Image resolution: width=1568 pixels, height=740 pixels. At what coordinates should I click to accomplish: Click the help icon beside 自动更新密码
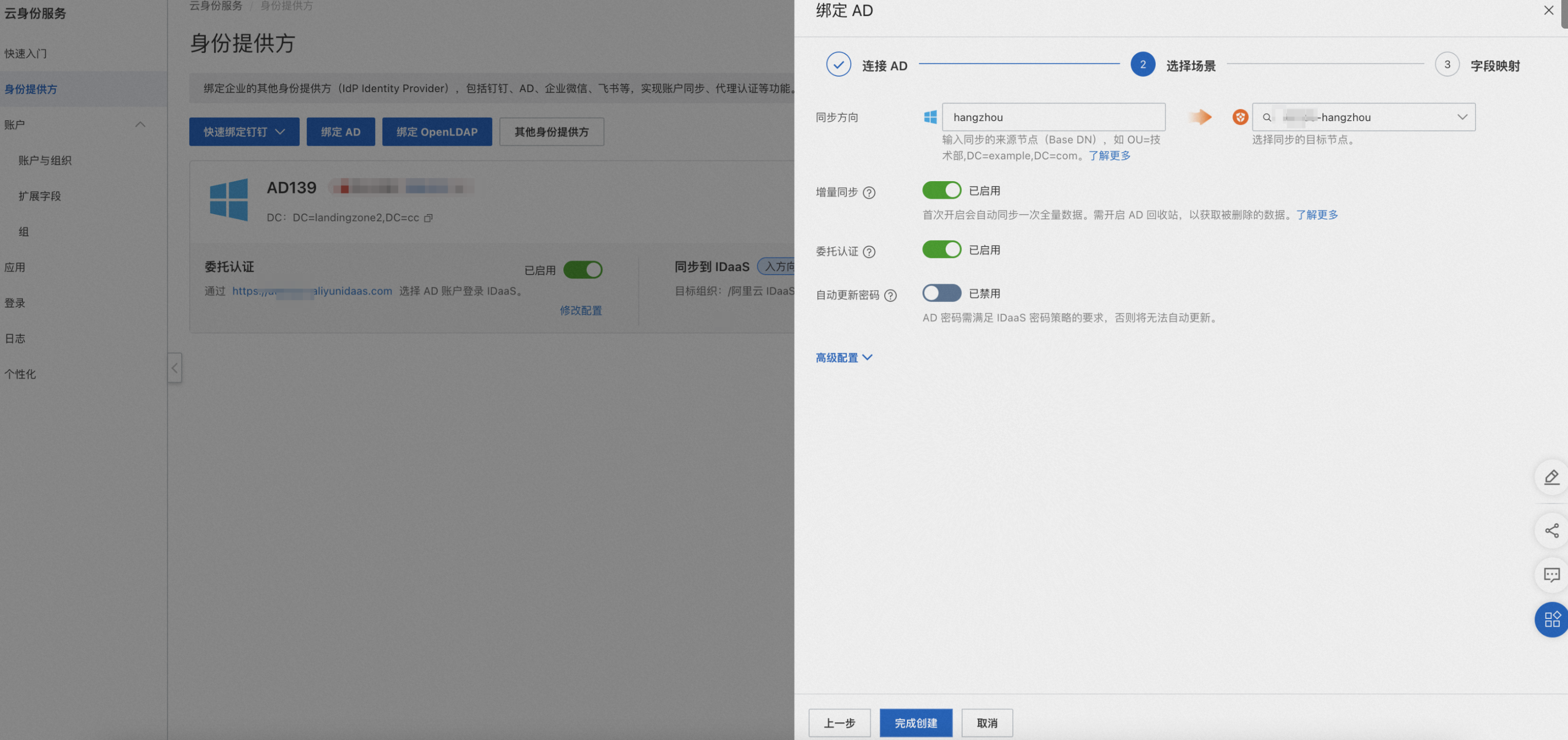coord(890,296)
